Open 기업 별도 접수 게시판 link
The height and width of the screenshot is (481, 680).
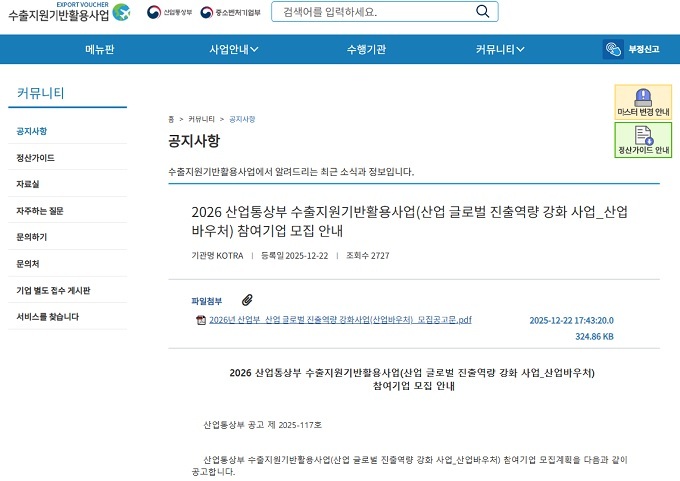[x=53, y=290]
